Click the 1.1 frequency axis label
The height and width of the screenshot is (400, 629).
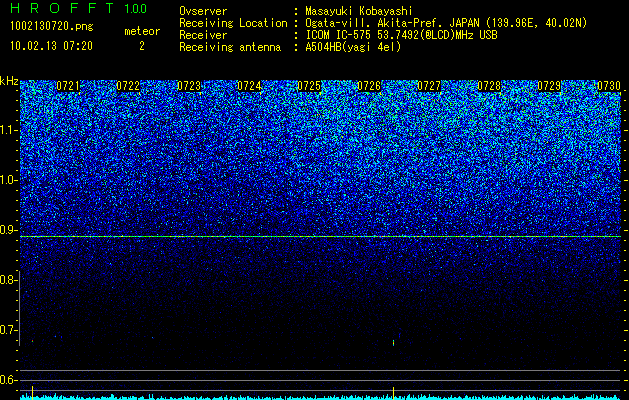coord(8,130)
